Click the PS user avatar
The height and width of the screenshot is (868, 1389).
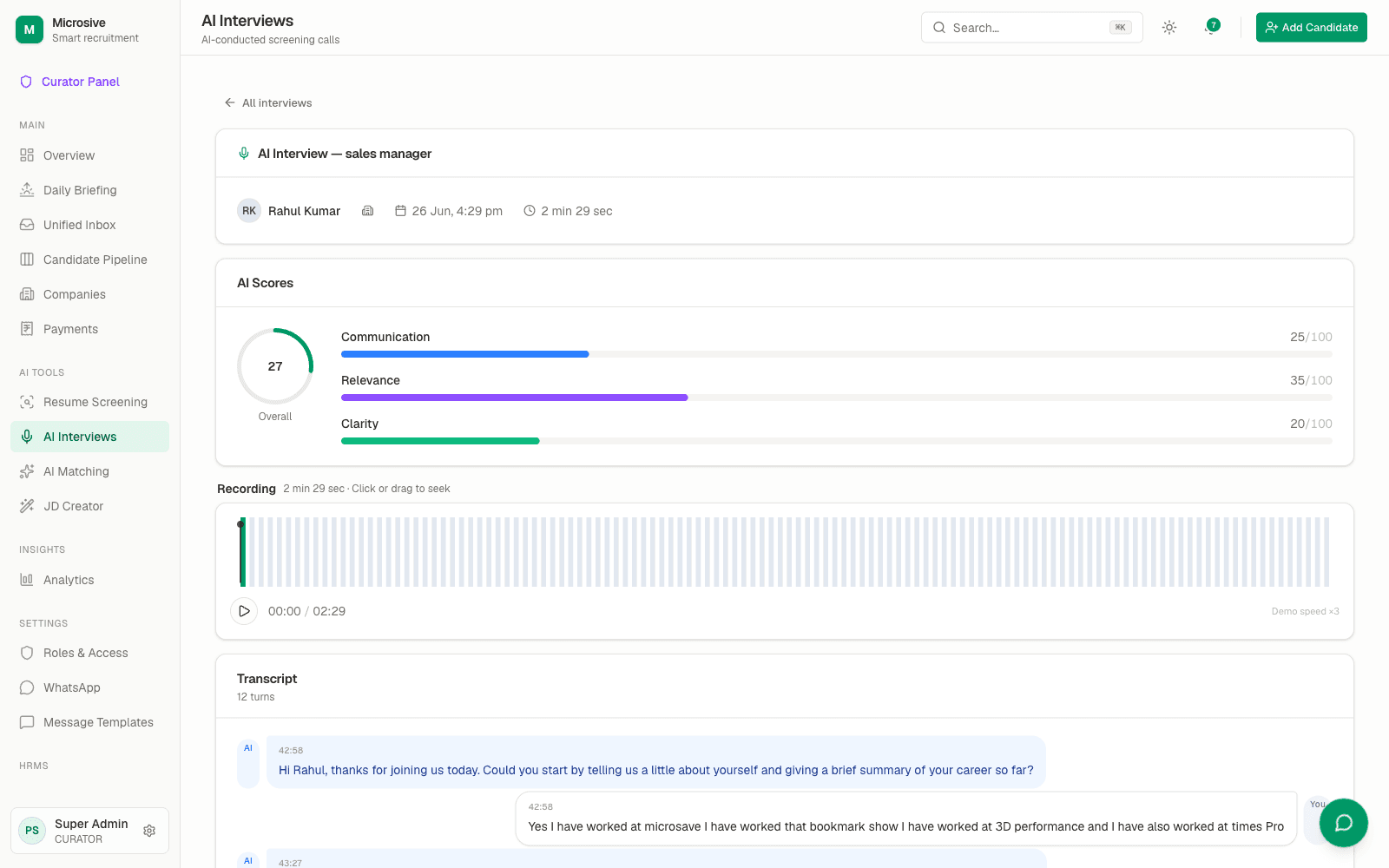32,831
